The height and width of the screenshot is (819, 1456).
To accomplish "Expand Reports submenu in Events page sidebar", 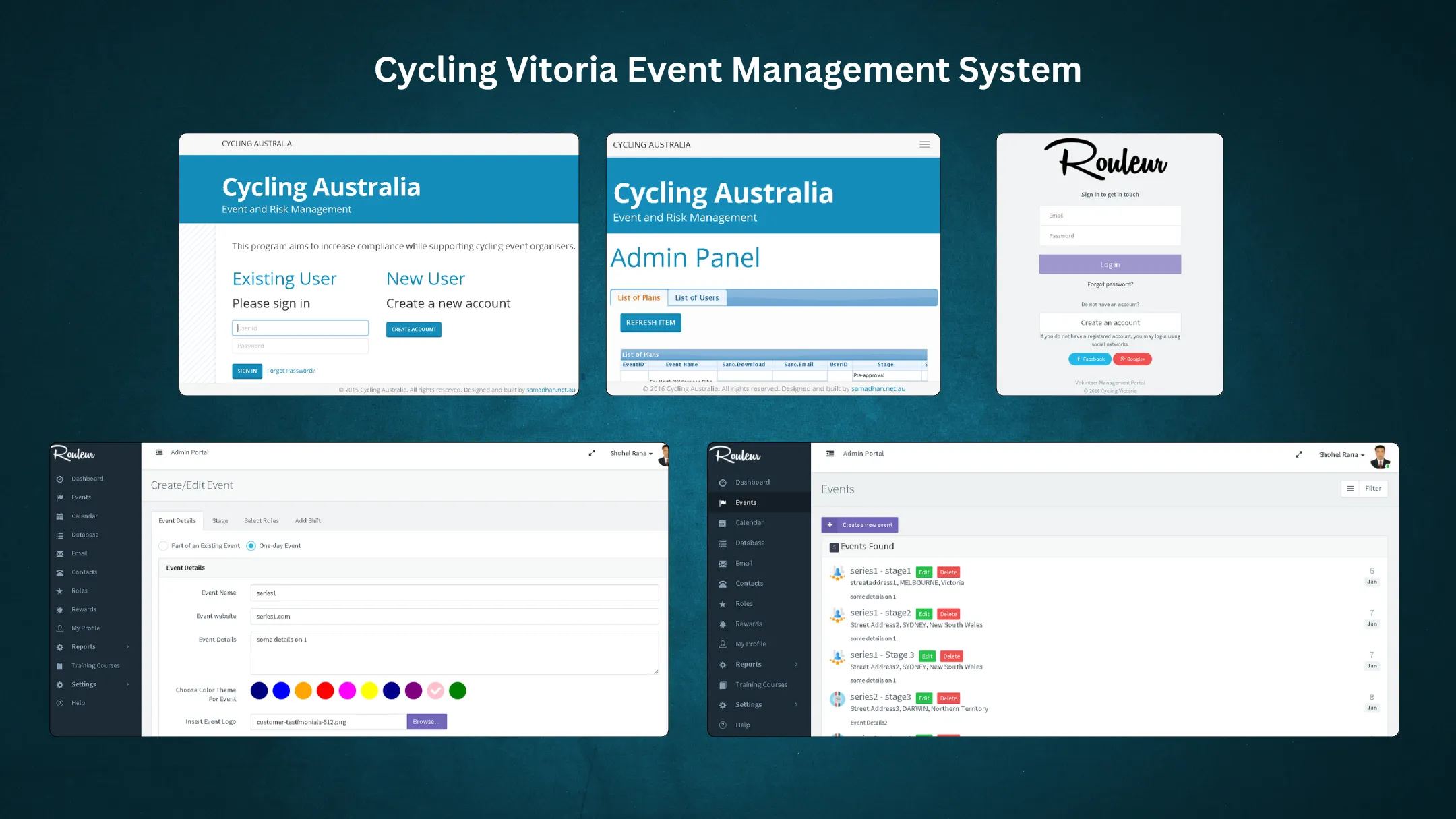I will pos(796,665).
